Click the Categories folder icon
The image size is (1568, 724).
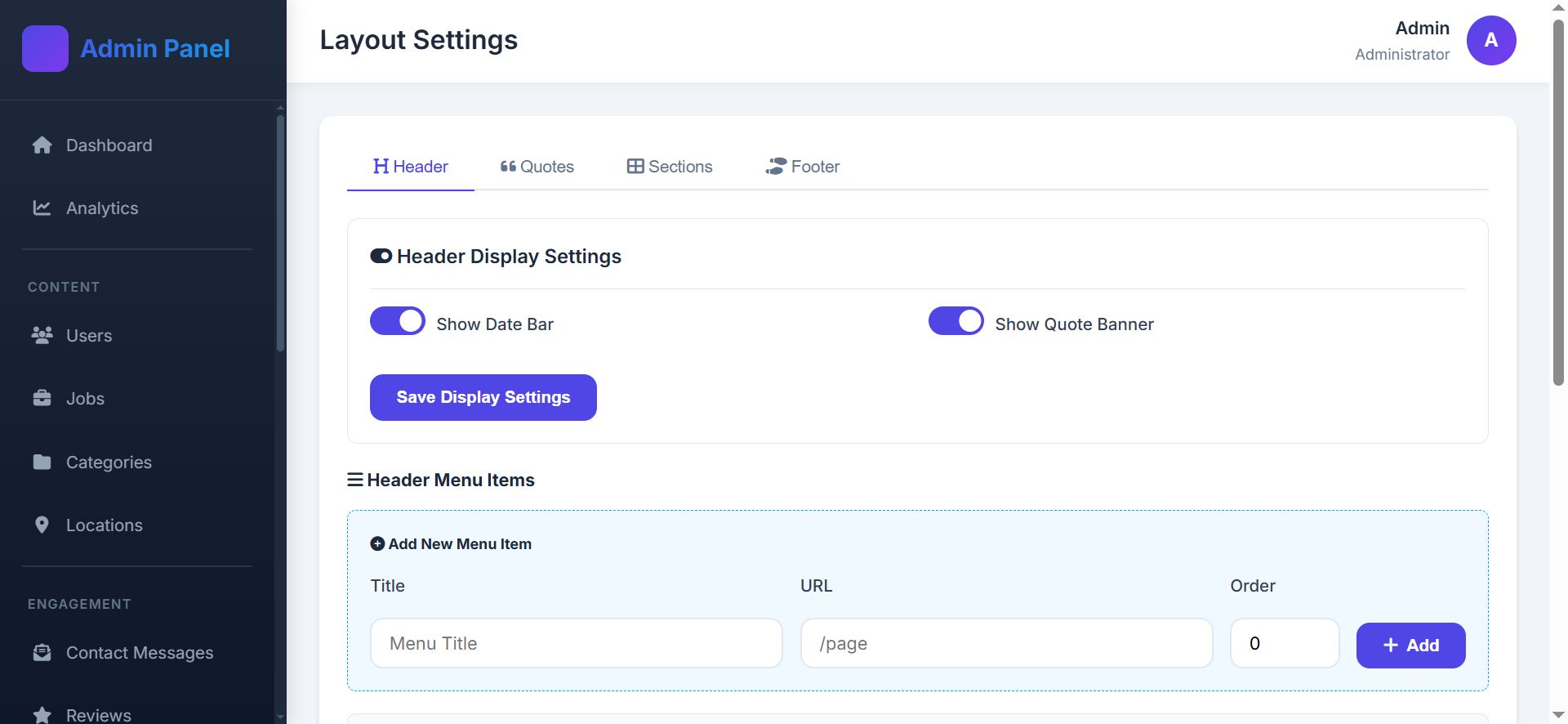(x=42, y=462)
